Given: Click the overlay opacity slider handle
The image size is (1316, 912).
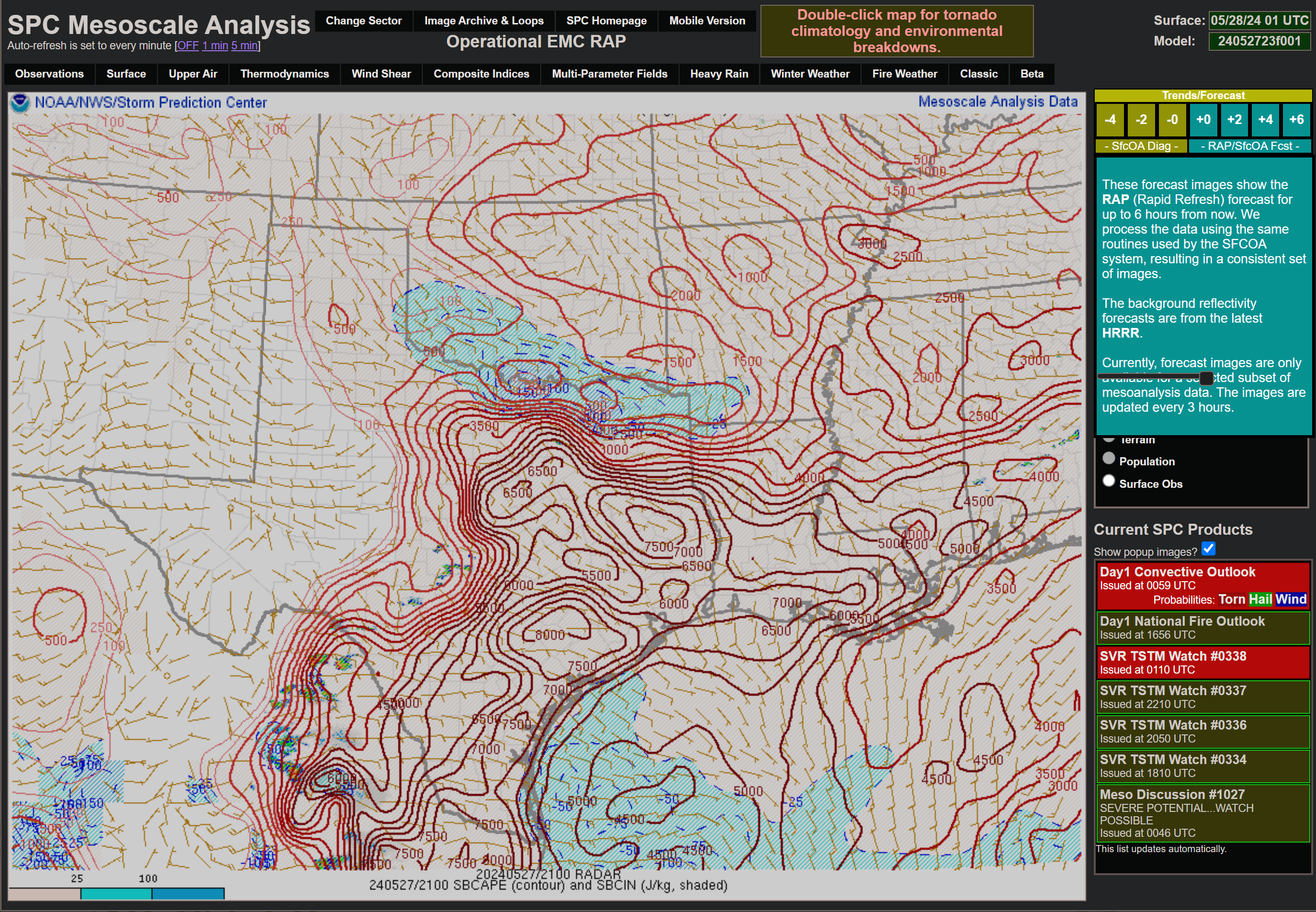Looking at the screenshot, I should tap(1206, 378).
